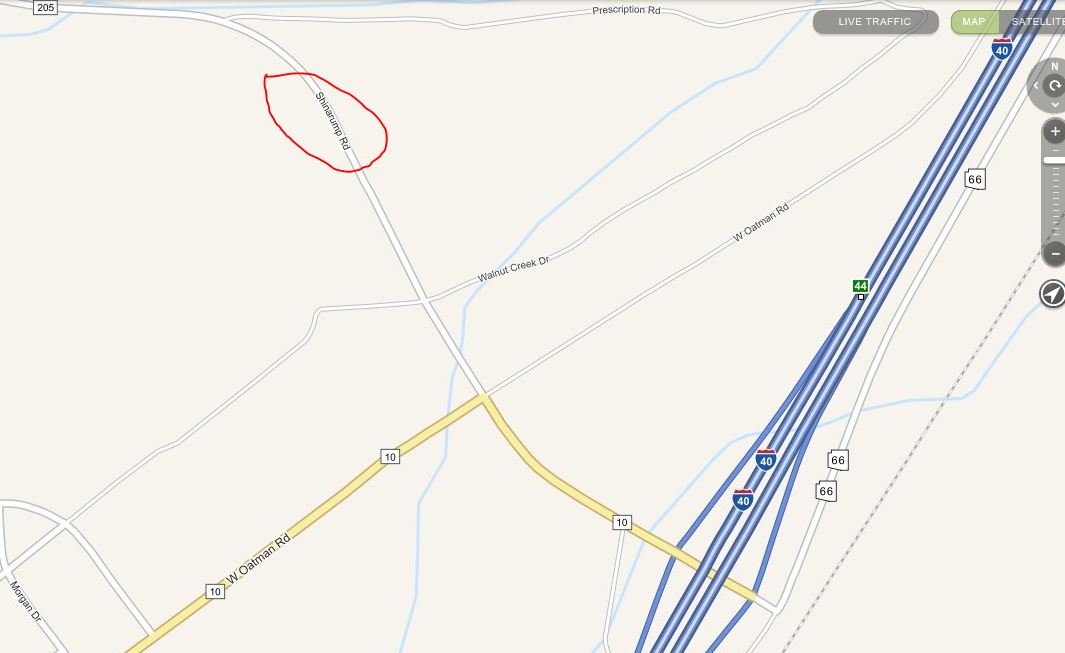Click the Prescription Rd label
This screenshot has height=653, width=1065.
coord(626,10)
